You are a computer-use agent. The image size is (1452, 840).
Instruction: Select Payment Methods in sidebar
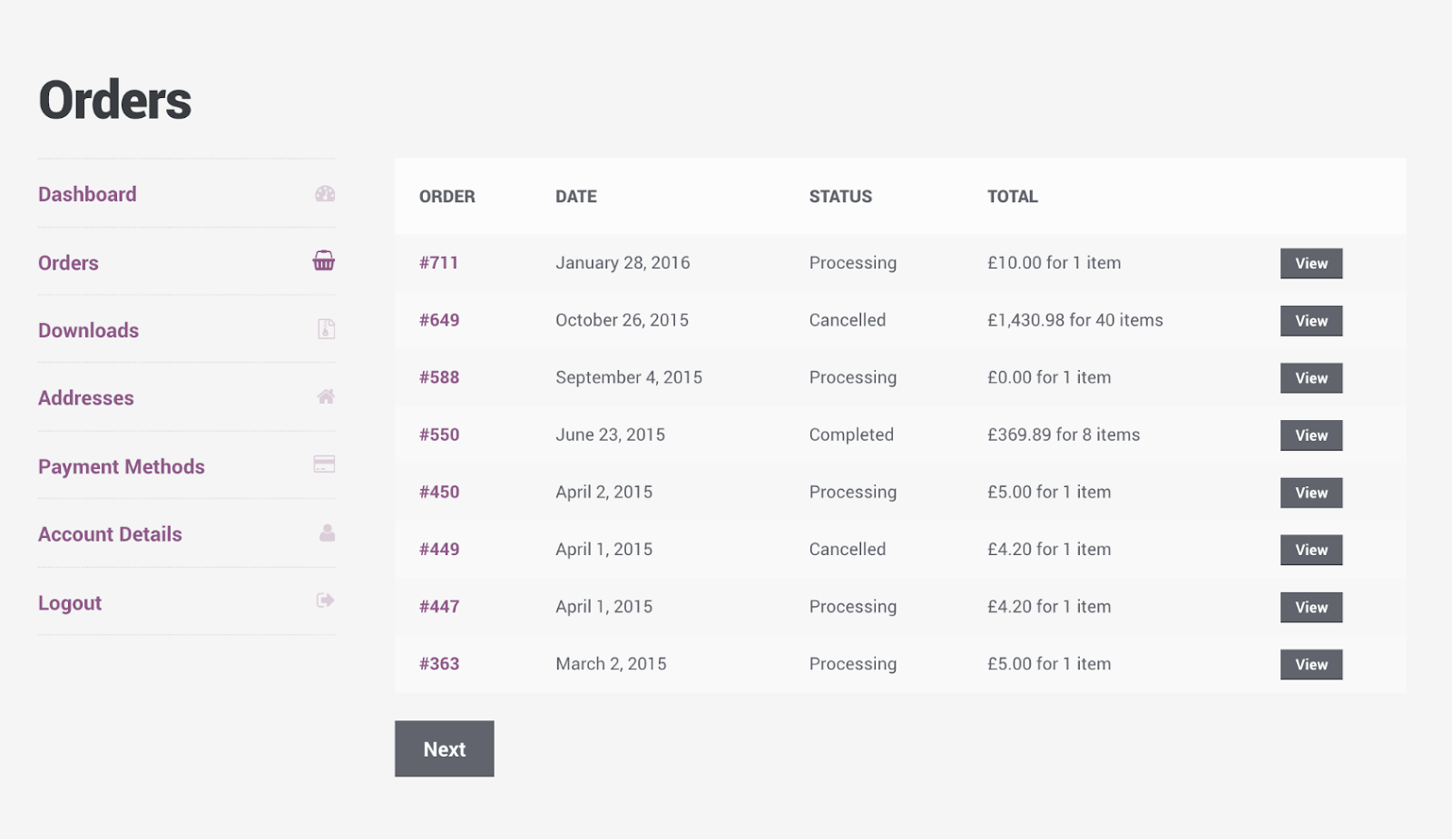tap(122, 466)
